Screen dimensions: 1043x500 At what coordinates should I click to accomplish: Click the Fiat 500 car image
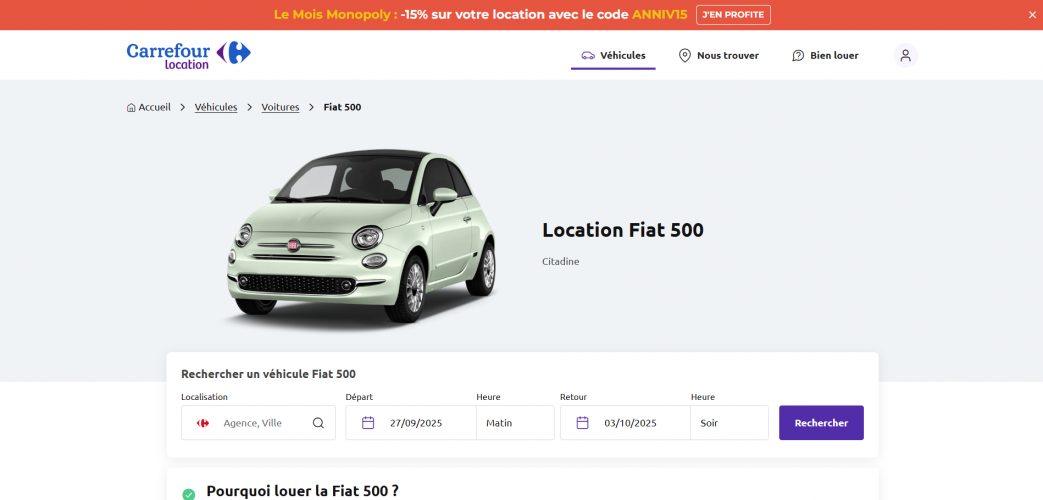pos(361,236)
